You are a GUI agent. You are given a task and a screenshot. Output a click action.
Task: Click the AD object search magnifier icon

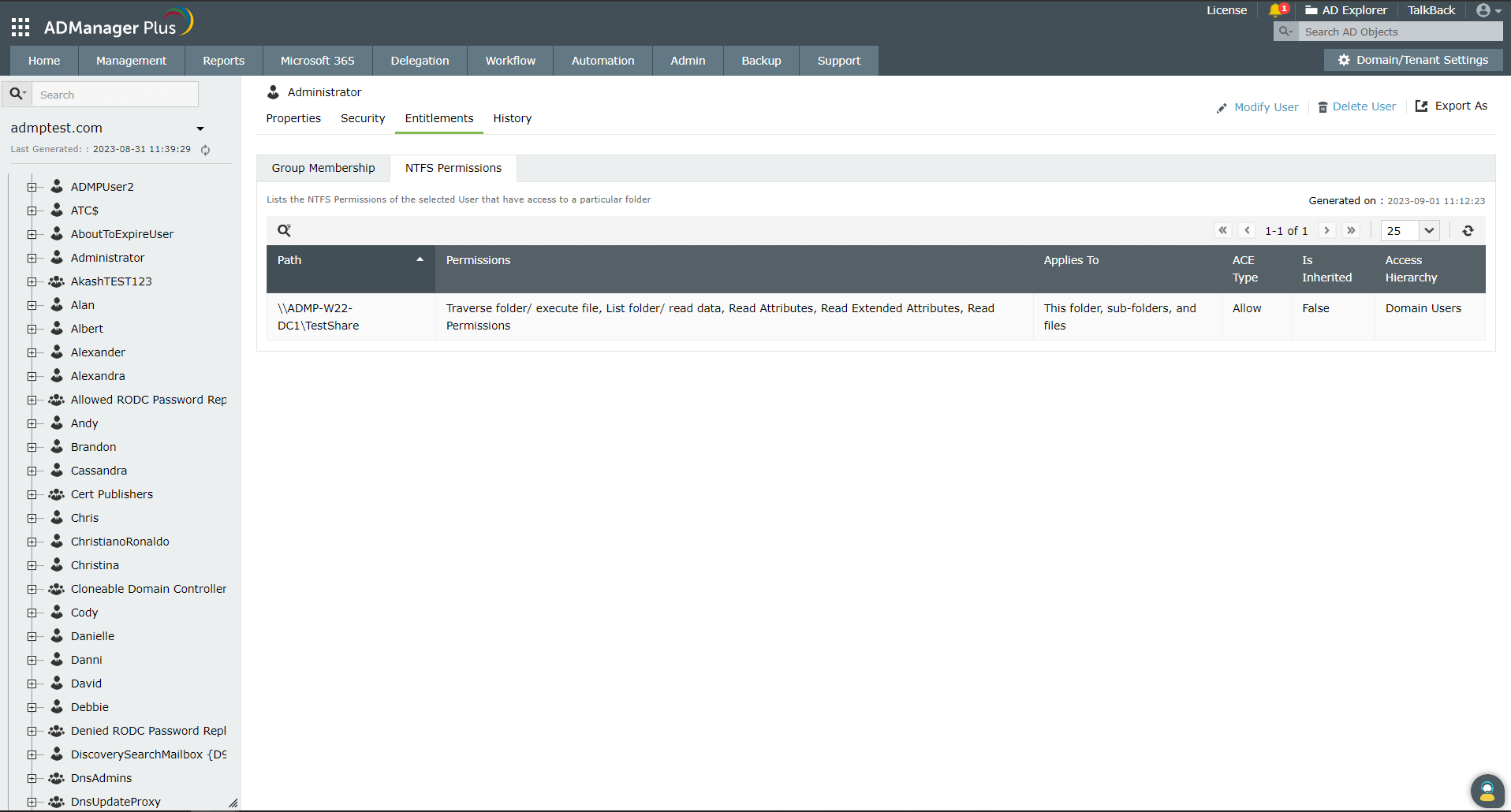(x=1285, y=32)
